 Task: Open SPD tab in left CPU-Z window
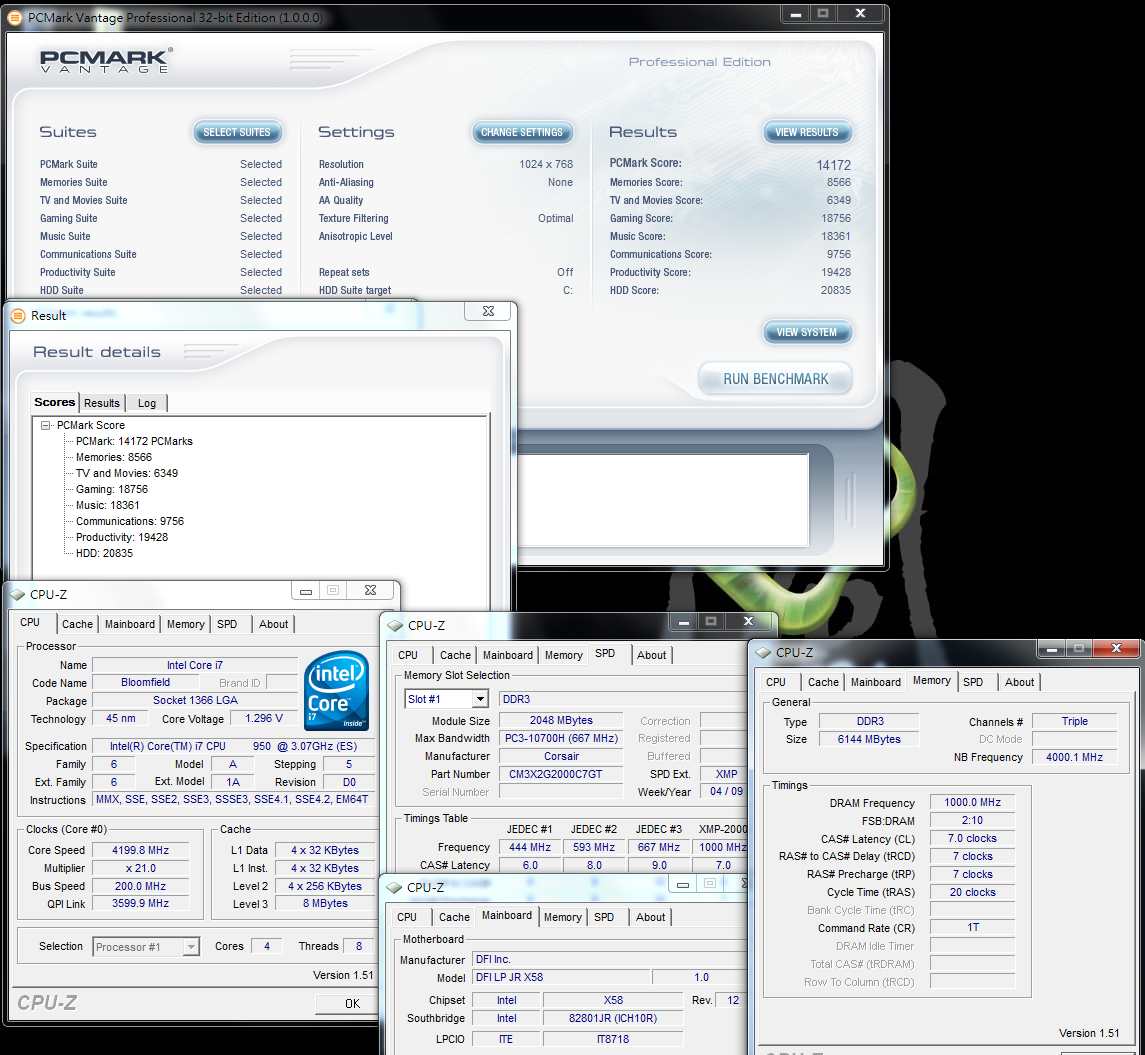coord(227,624)
